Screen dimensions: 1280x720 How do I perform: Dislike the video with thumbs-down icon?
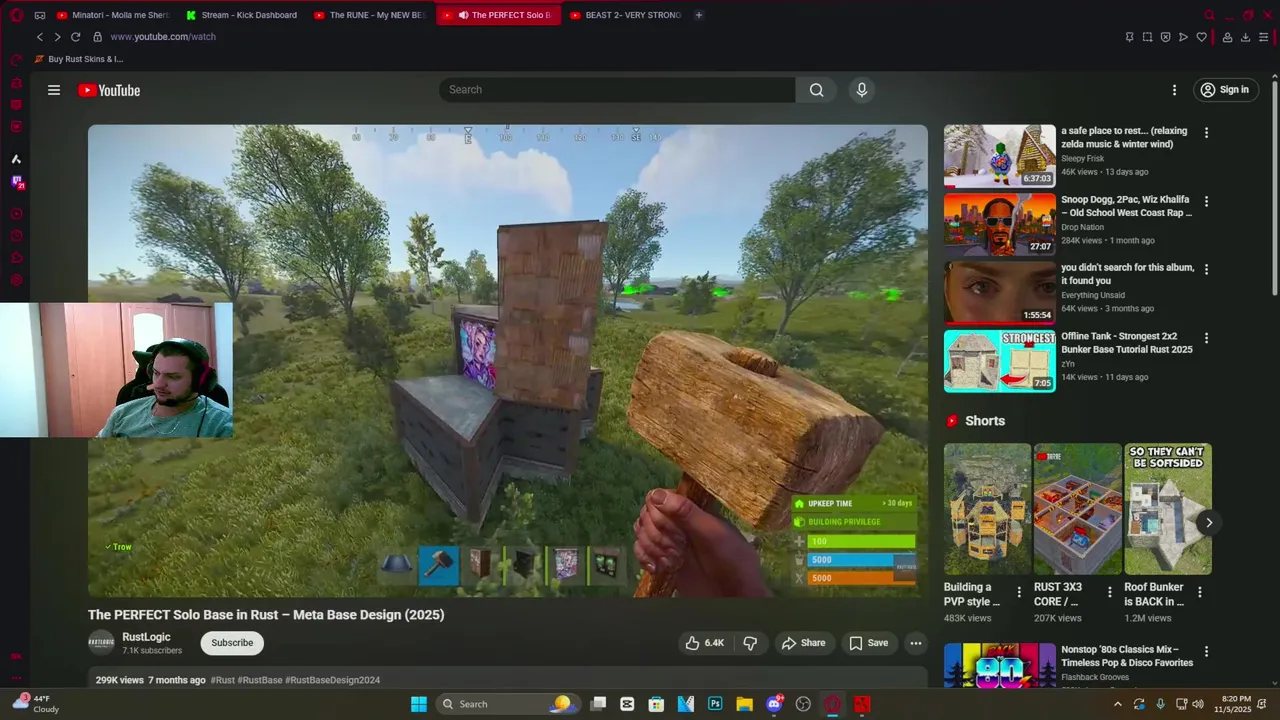tap(750, 643)
